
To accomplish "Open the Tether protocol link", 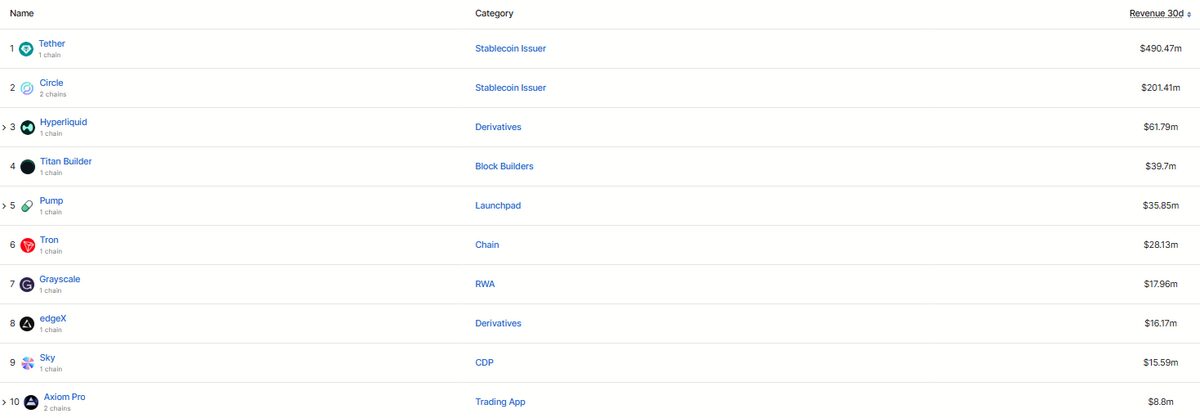I will [52, 44].
